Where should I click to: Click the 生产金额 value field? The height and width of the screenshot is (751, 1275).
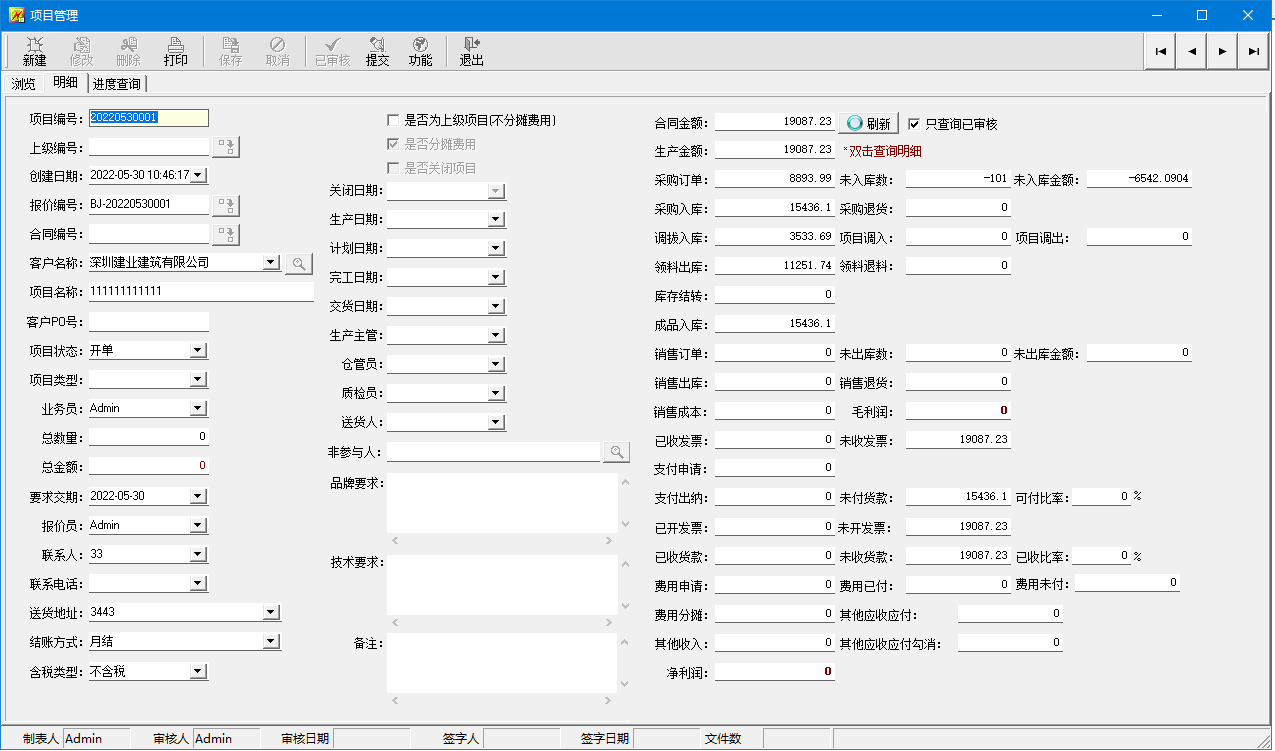[775, 150]
